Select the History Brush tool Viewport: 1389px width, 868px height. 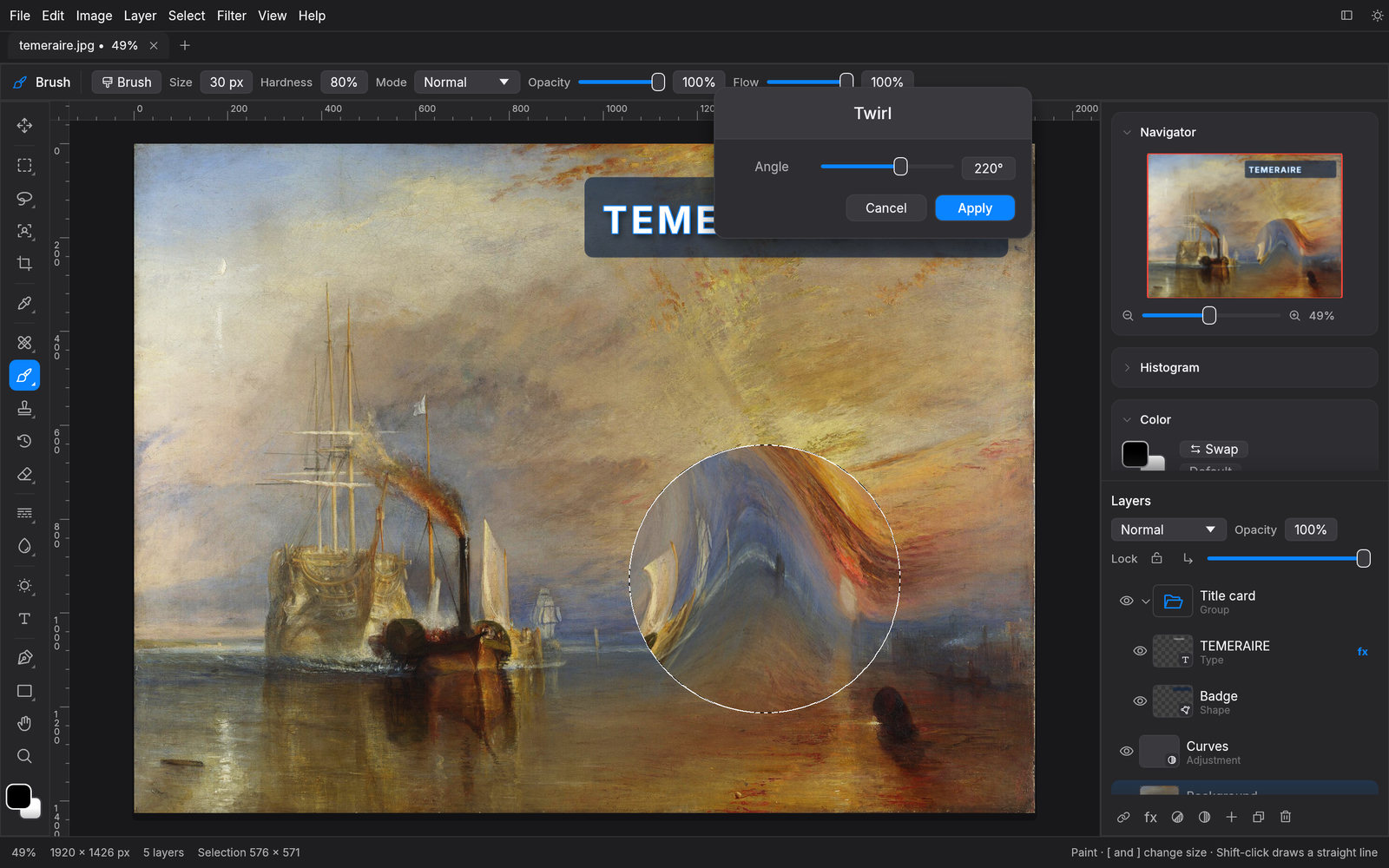coord(24,442)
